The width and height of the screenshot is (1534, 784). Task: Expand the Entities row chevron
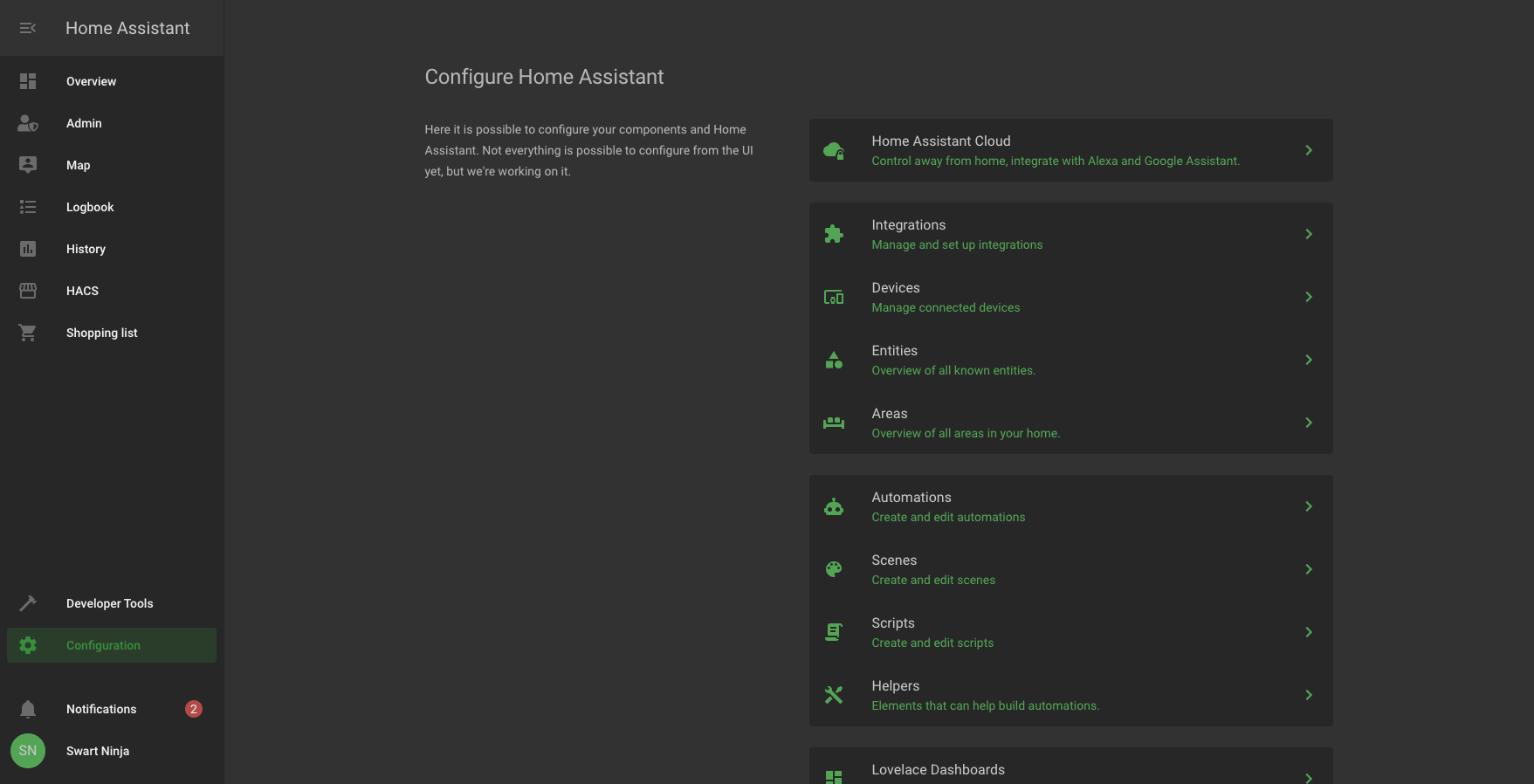(1308, 360)
